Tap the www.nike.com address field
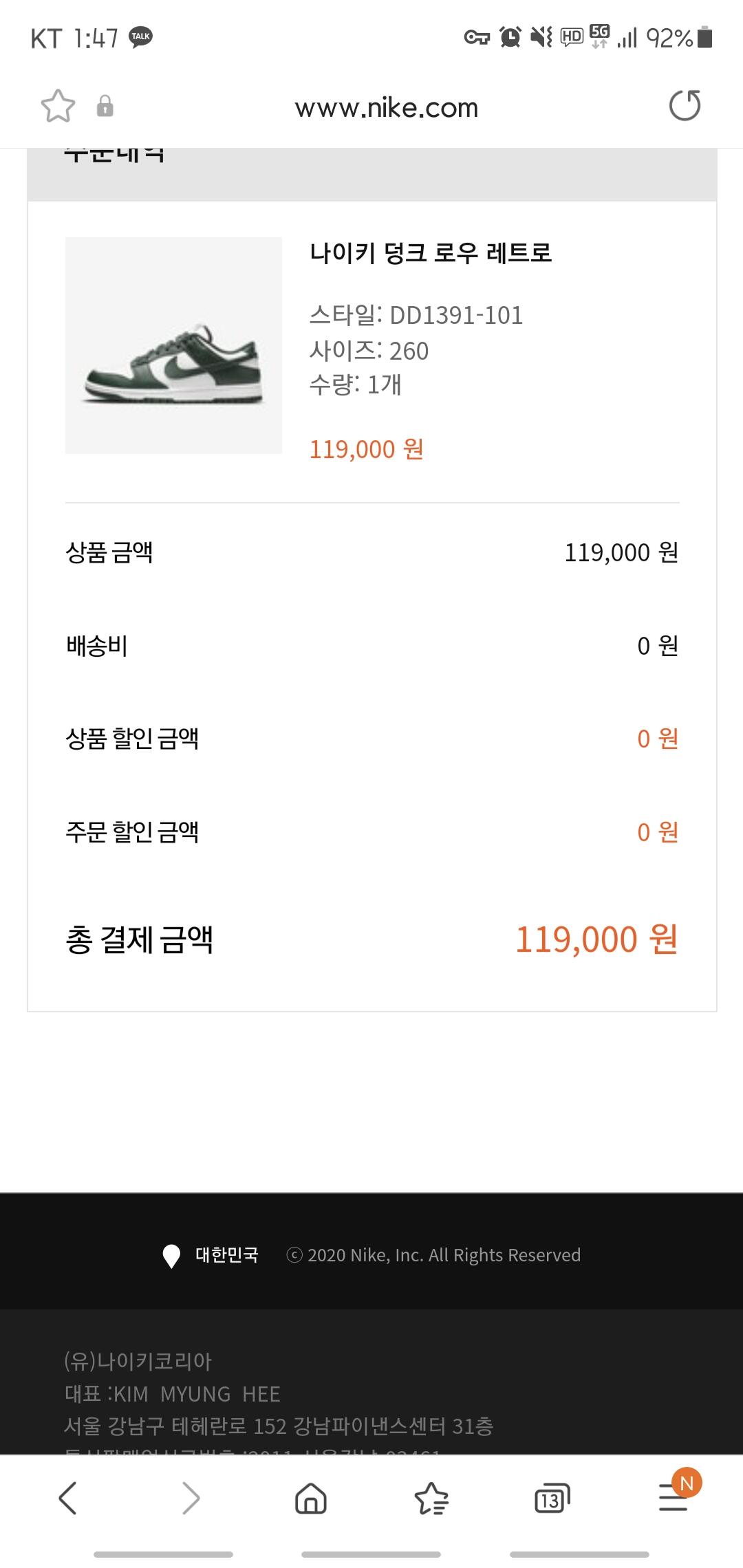The width and height of the screenshot is (743, 1568). pyautogui.click(x=386, y=108)
